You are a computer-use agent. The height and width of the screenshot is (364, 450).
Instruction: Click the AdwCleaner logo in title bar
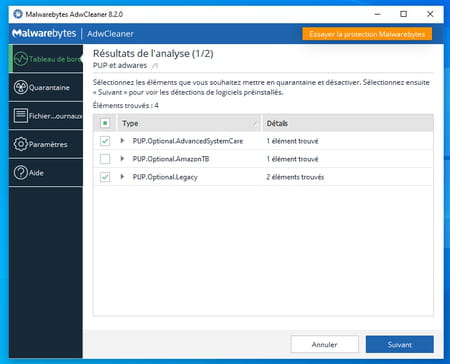pos(17,14)
